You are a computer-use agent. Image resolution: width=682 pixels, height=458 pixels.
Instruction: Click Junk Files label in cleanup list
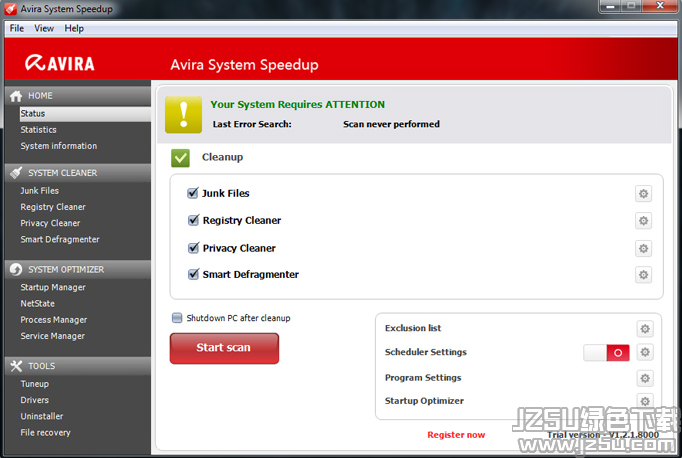tap(225, 193)
